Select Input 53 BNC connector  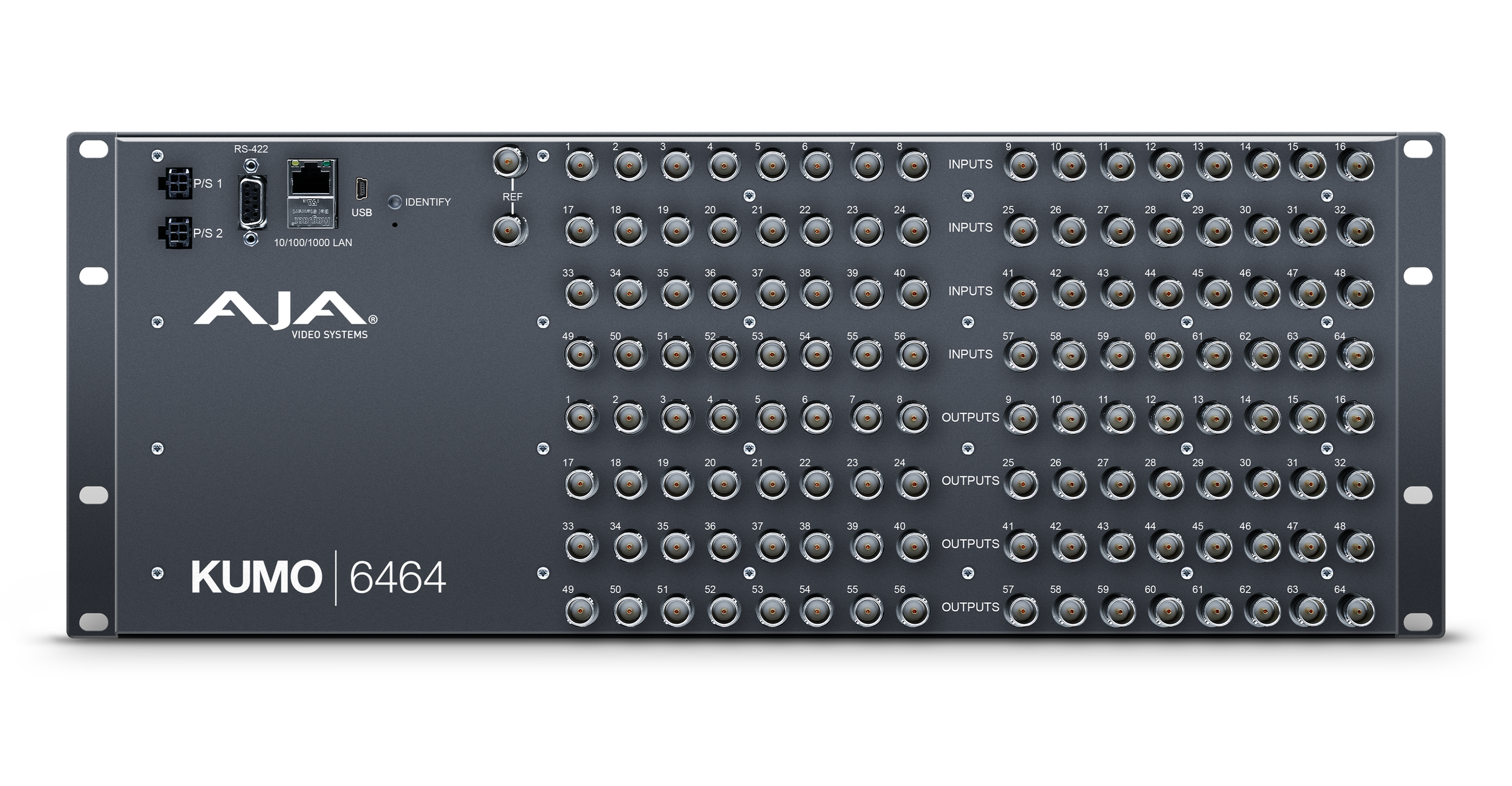pyautogui.click(x=772, y=356)
